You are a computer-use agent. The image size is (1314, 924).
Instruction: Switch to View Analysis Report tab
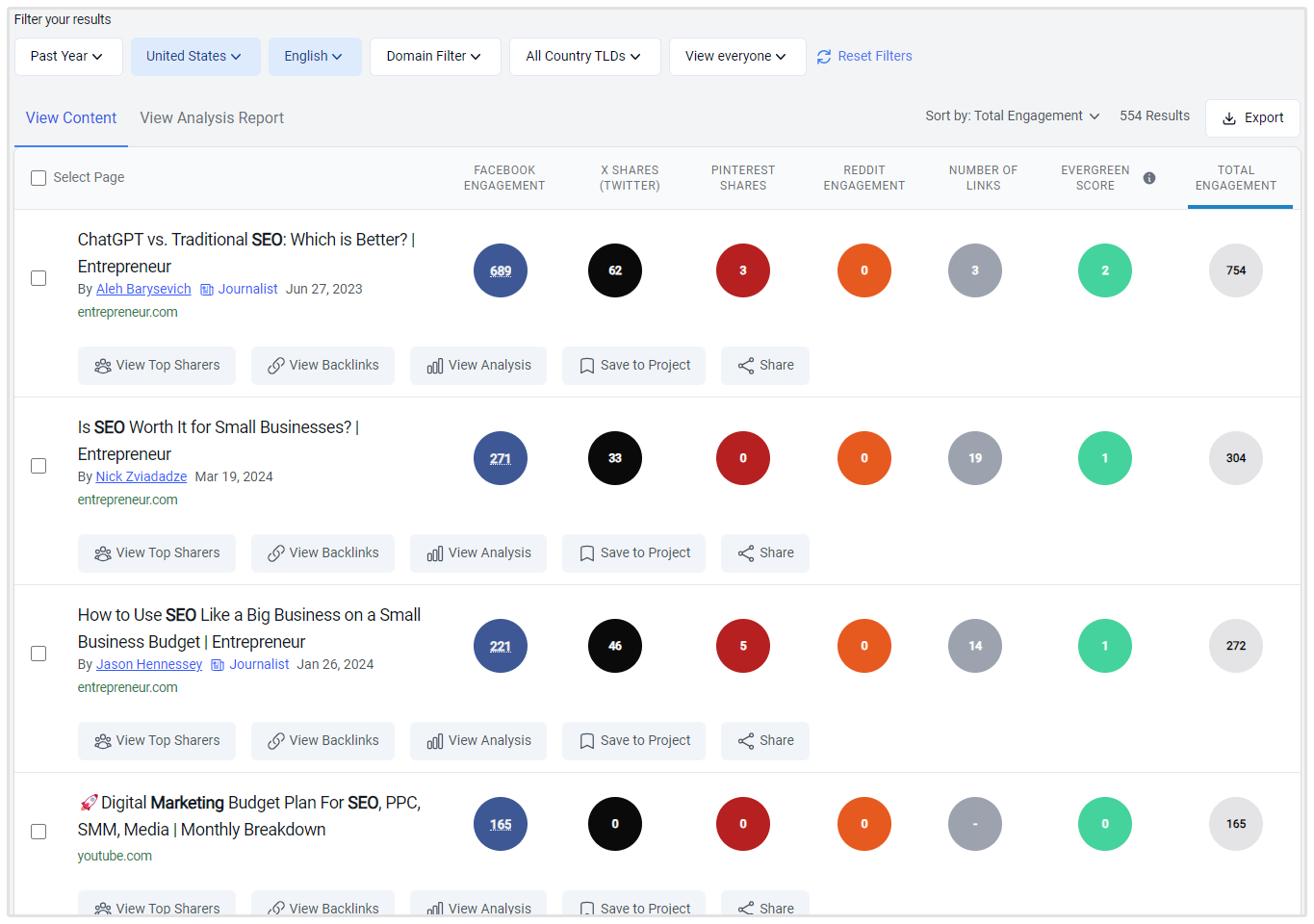point(212,118)
